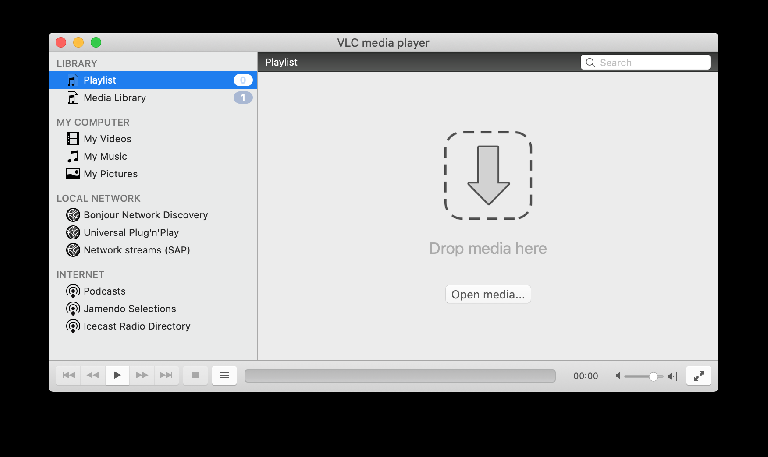This screenshot has width=768, height=457.
Task: Click the Playlist music note icon
Action: point(72,80)
